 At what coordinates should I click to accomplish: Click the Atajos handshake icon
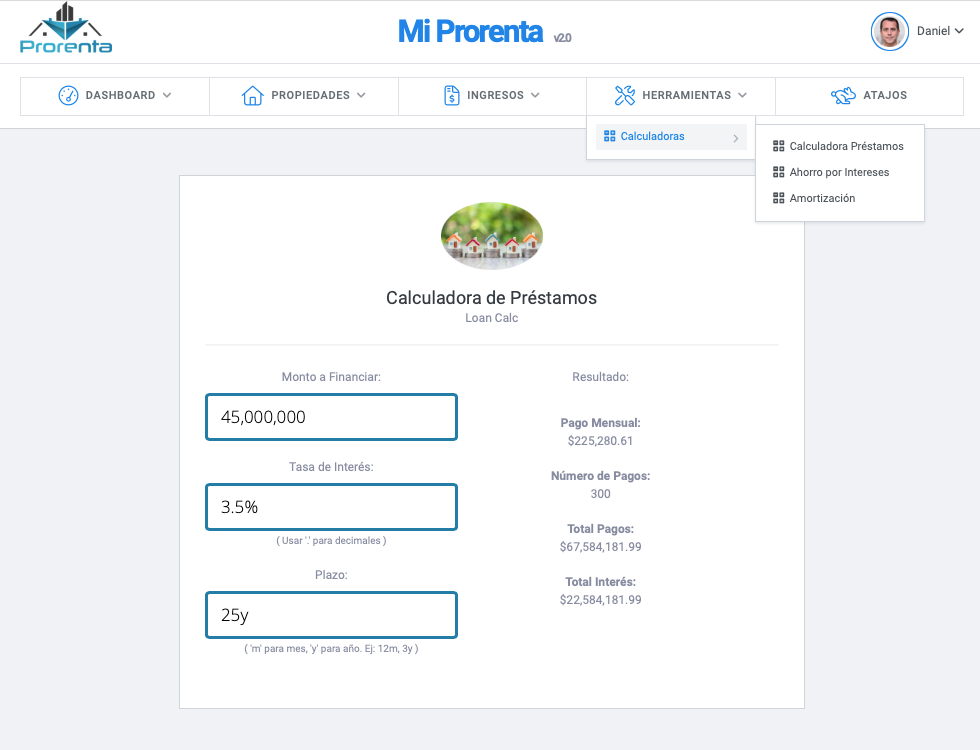click(843, 96)
